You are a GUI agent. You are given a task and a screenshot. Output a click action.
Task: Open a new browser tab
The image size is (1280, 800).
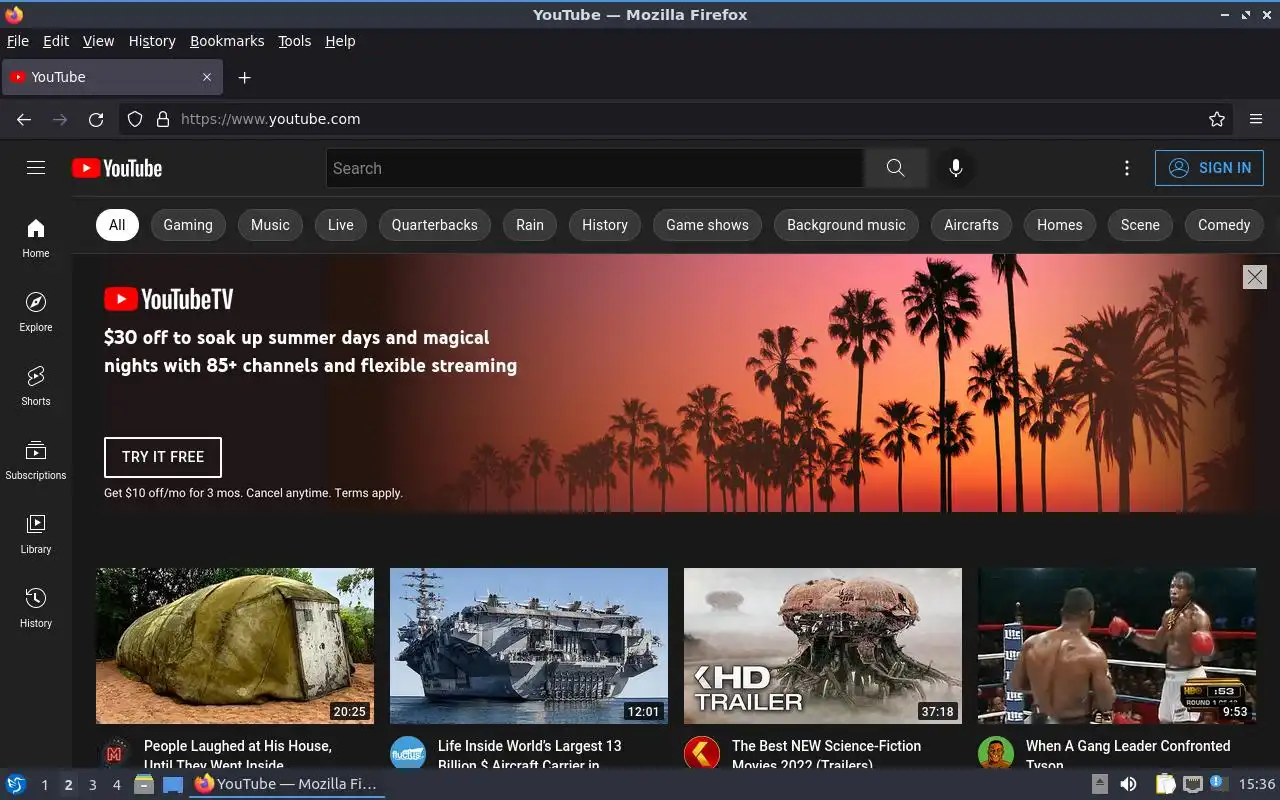click(x=244, y=77)
